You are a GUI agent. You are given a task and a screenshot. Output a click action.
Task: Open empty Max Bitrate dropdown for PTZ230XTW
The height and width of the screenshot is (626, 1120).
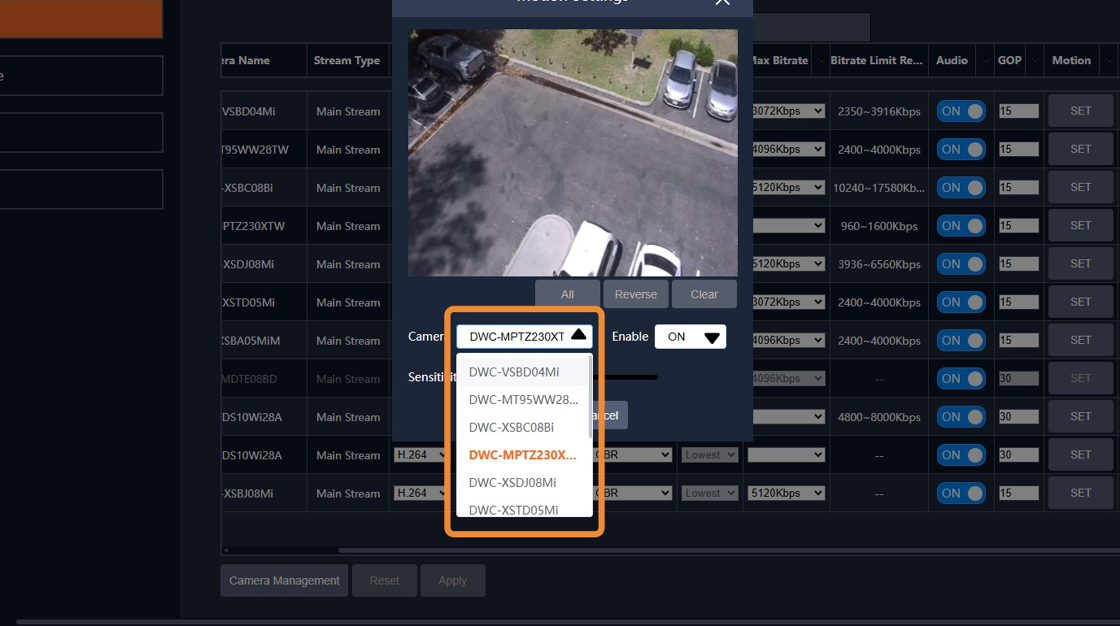tap(789, 226)
